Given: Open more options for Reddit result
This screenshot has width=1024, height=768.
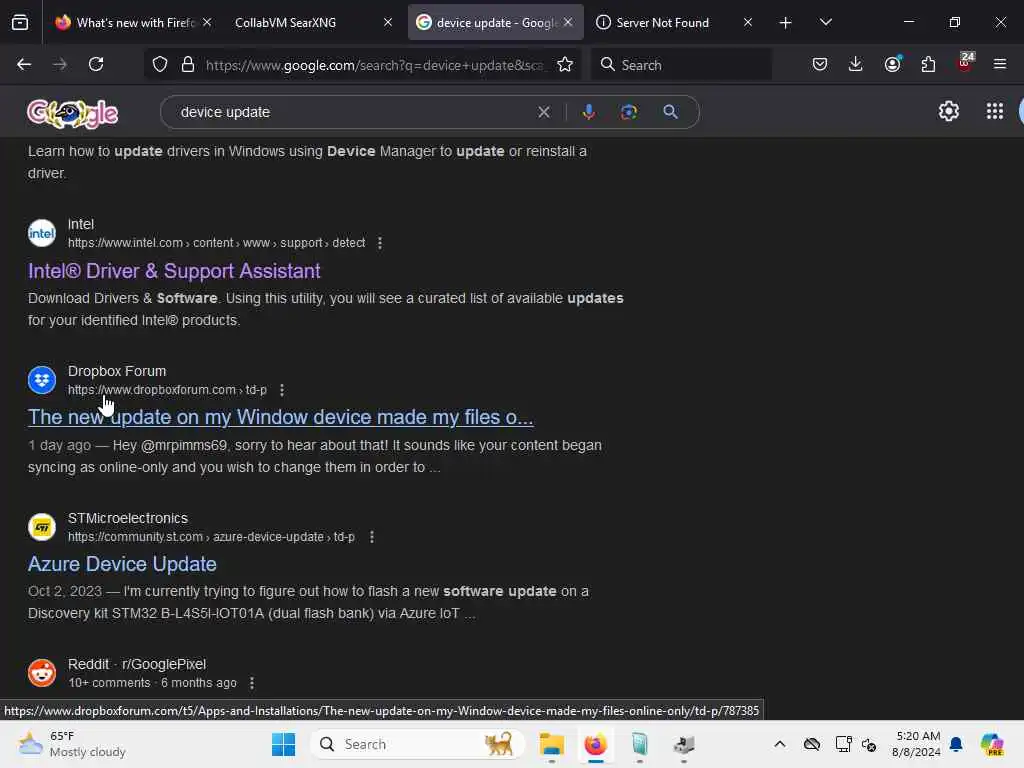Looking at the screenshot, I should (x=251, y=683).
